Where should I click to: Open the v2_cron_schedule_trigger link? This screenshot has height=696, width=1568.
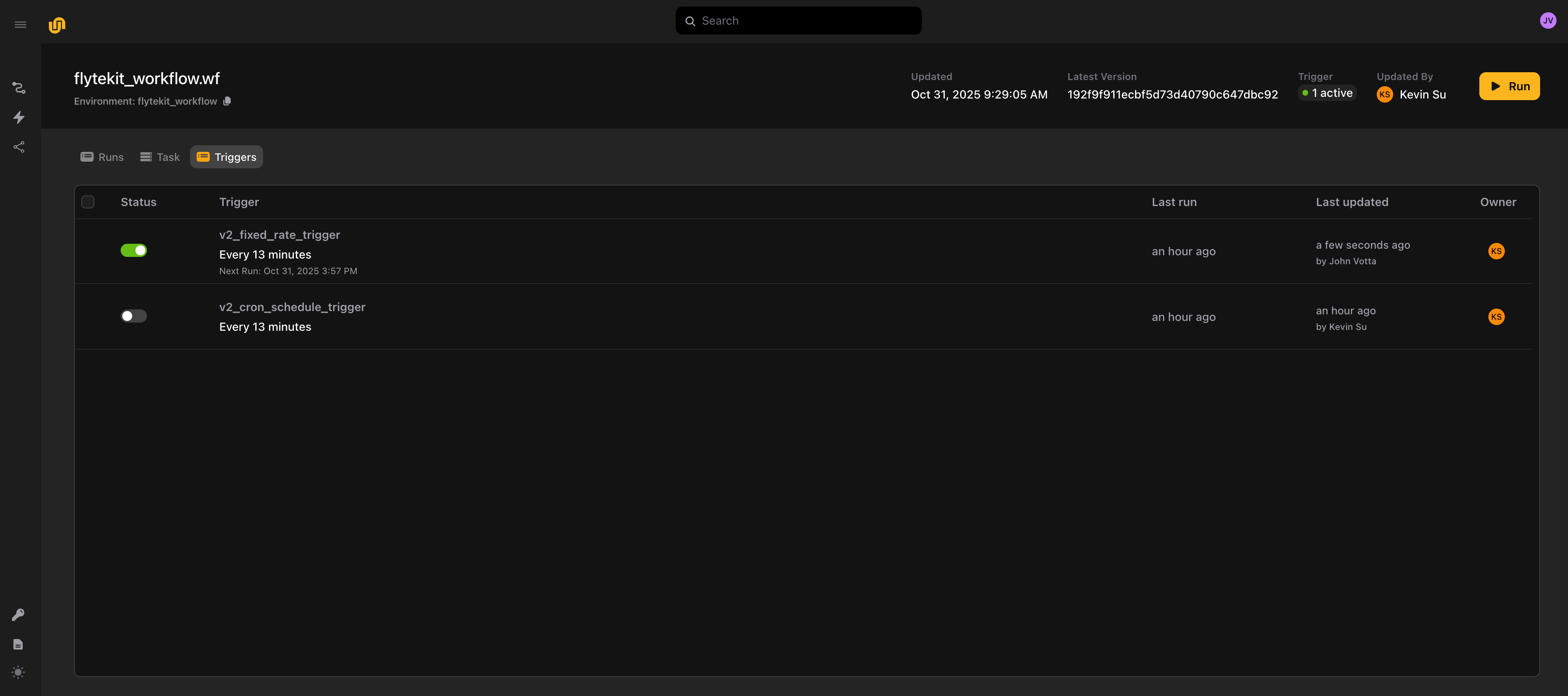tap(292, 307)
